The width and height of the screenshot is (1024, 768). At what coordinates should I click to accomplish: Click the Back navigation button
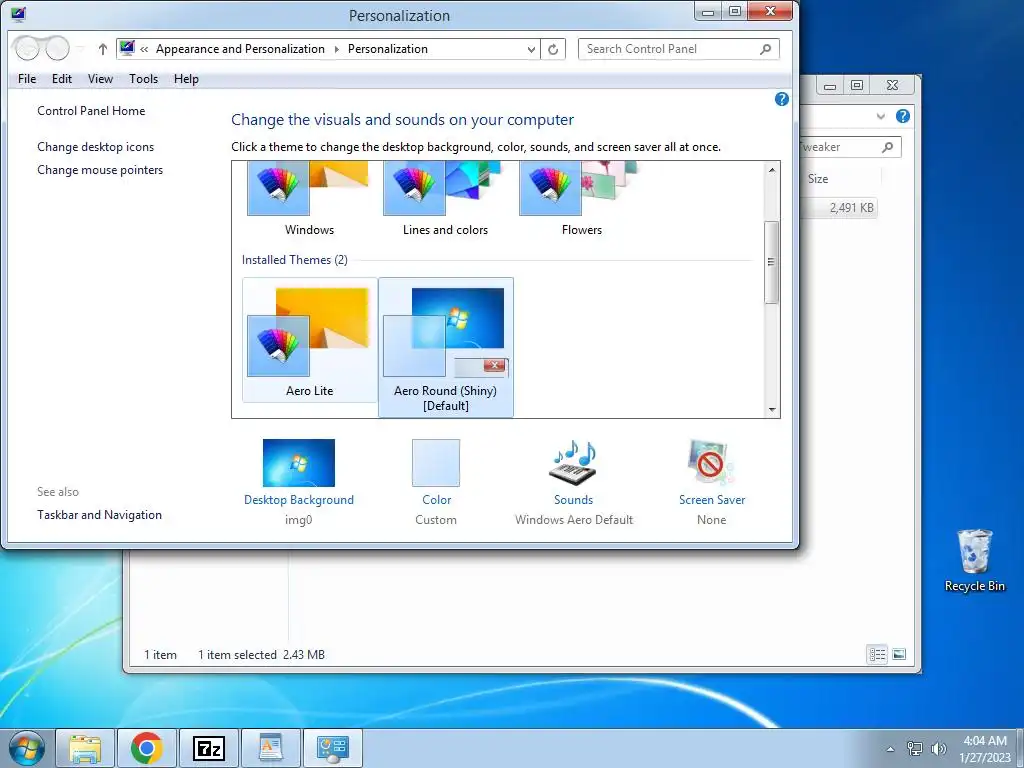27,48
